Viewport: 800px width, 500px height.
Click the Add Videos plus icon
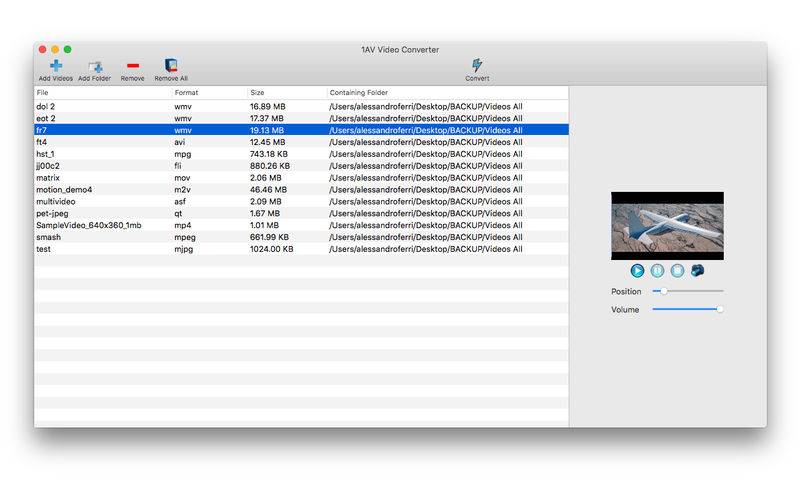(56, 65)
